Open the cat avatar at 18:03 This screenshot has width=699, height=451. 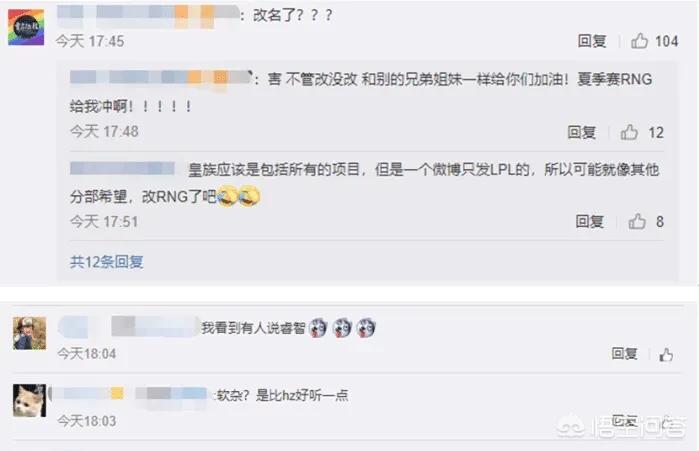[x=29, y=401]
